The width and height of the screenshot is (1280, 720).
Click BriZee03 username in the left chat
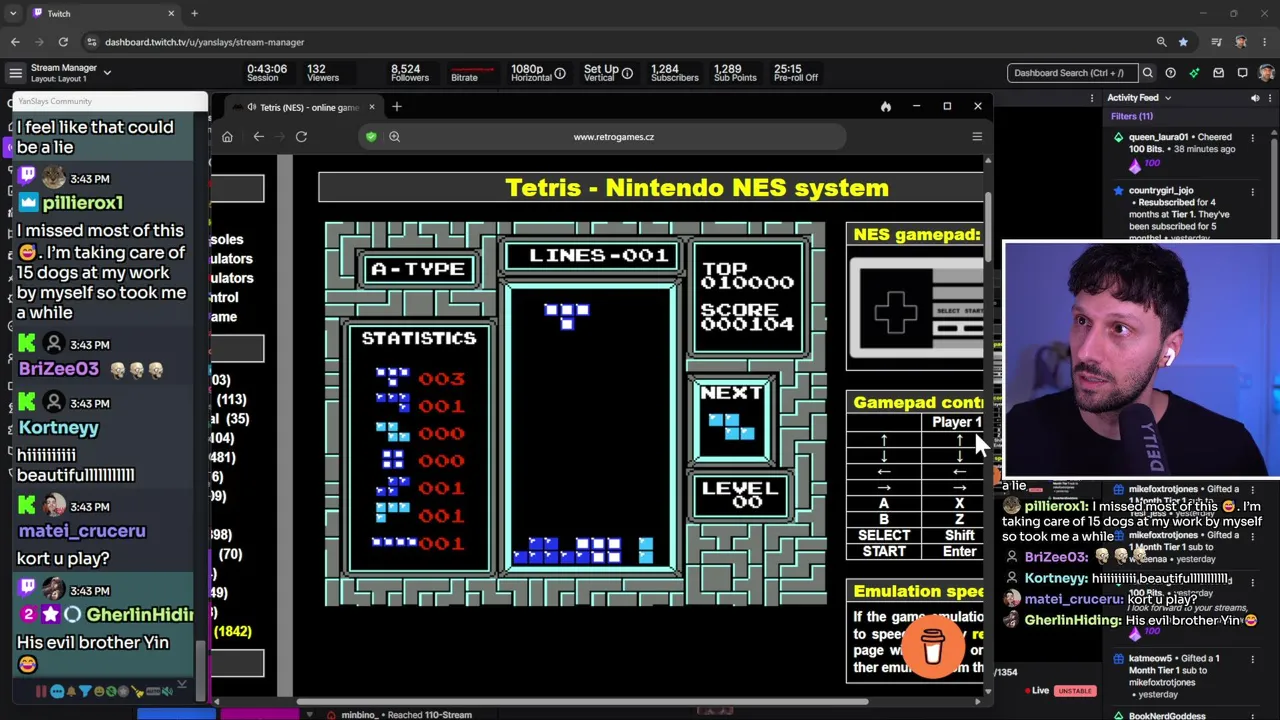coord(59,369)
